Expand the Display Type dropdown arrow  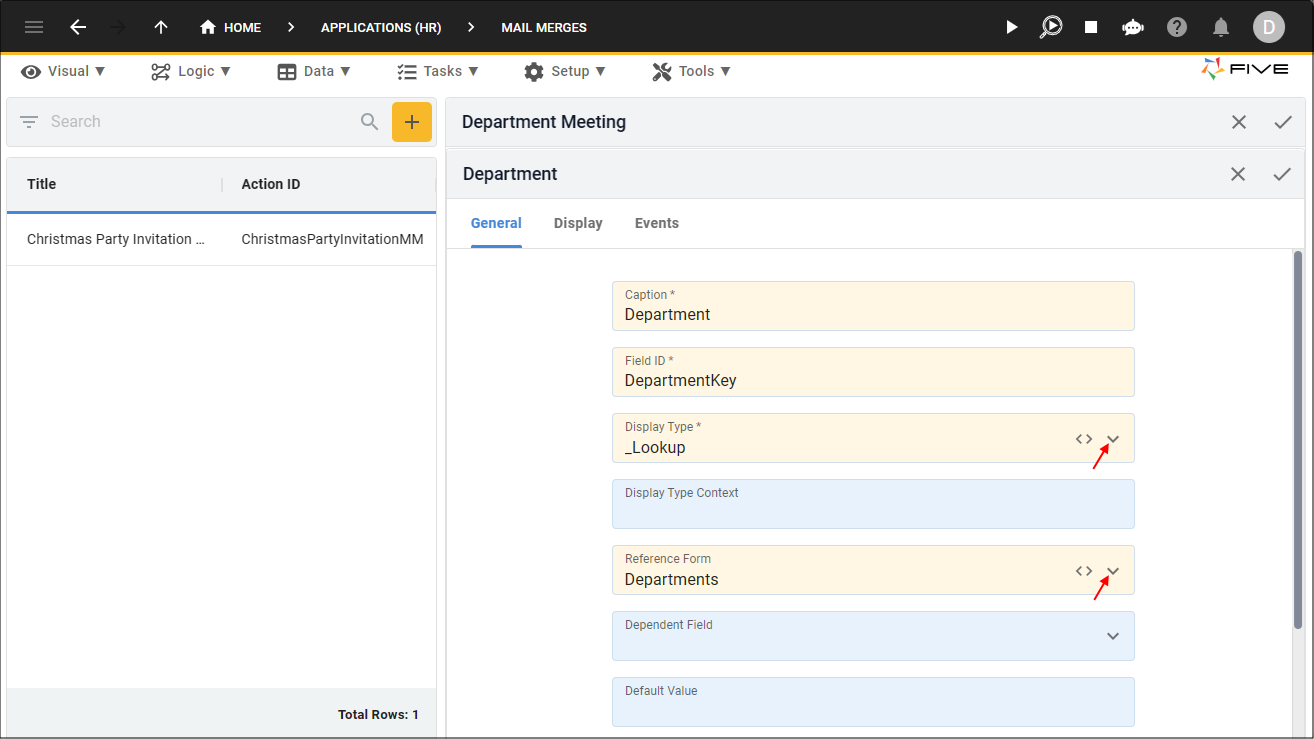(x=1113, y=439)
